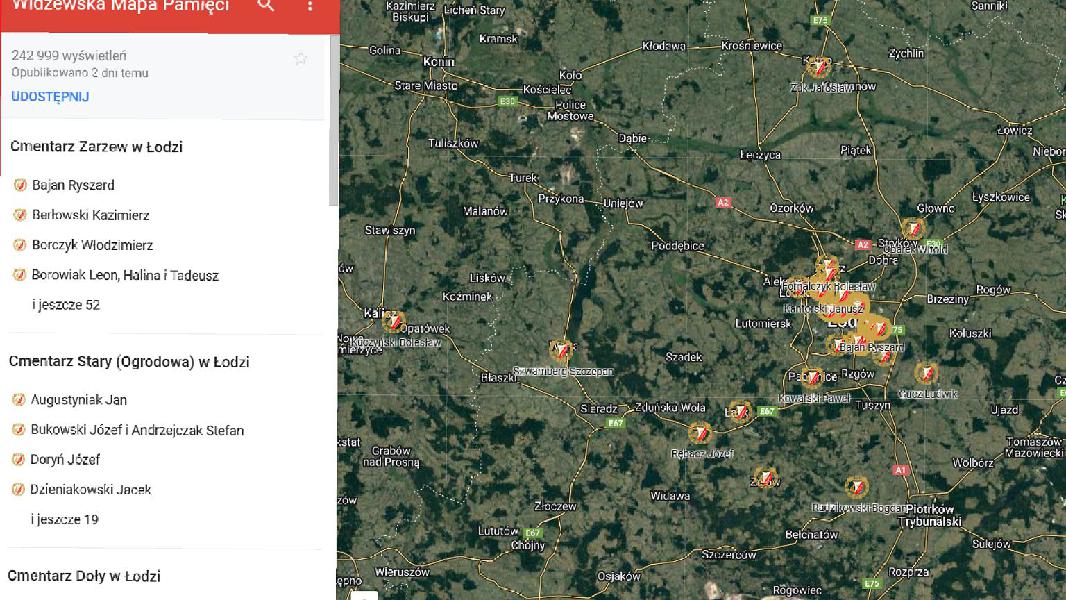
Task: Select Bajan Ryszard in the list
Action: 73,185
